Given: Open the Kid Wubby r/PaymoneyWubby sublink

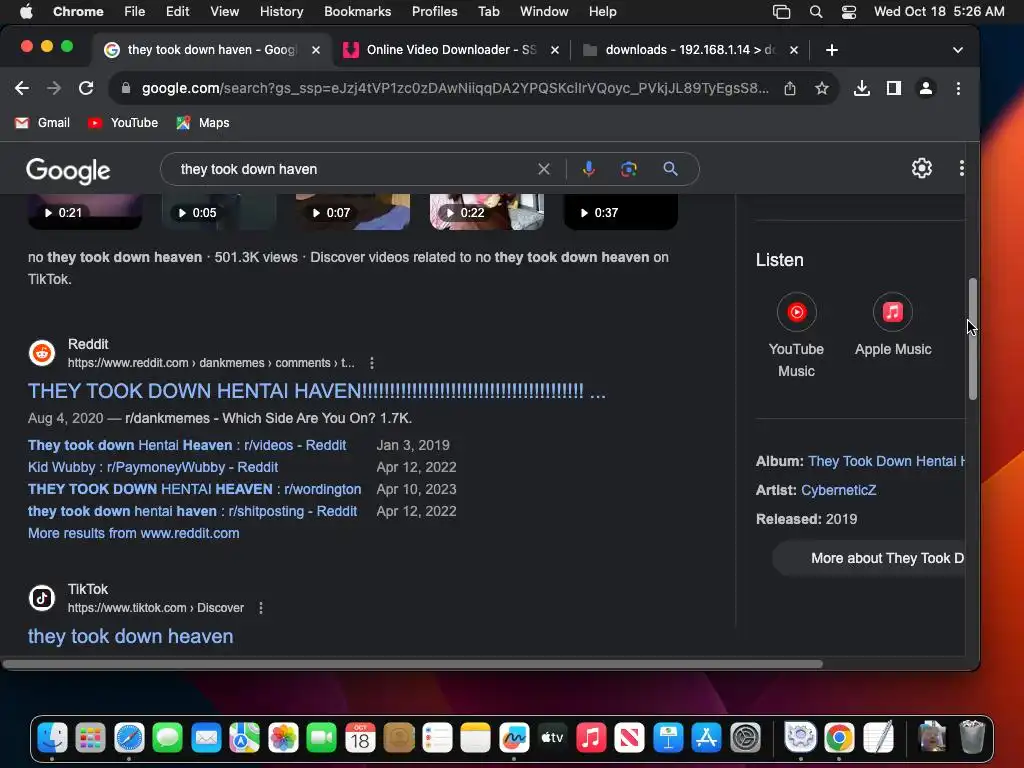Looking at the screenshot, I should pyautogui.click(x=153, y=468).
